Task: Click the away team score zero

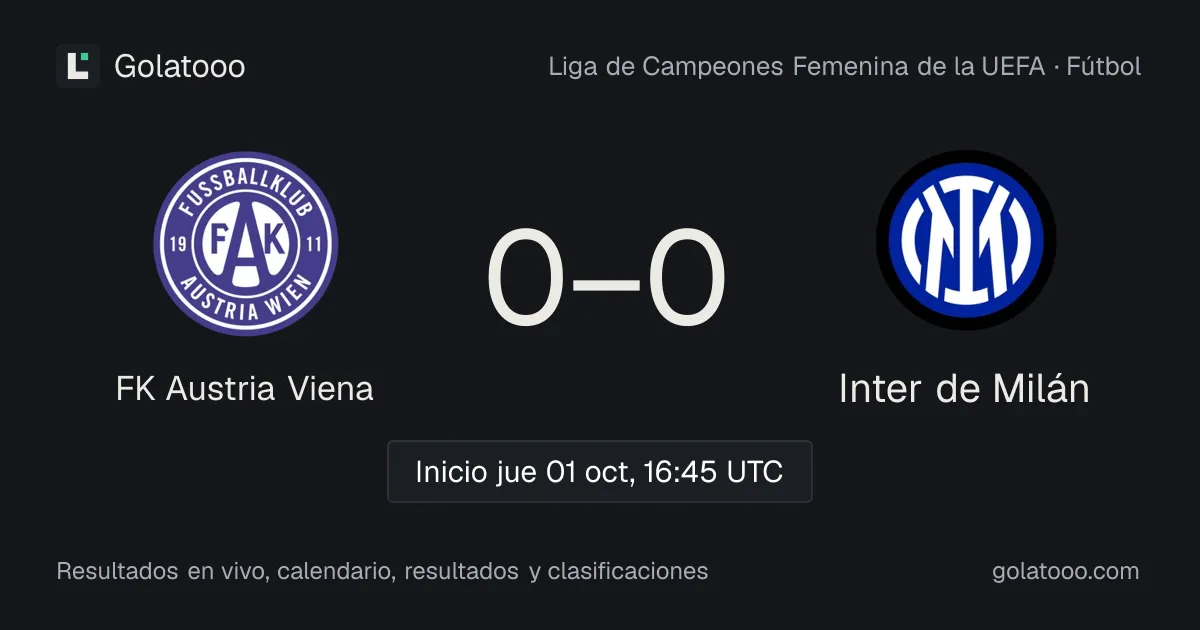Action: [x=686, y=279]
